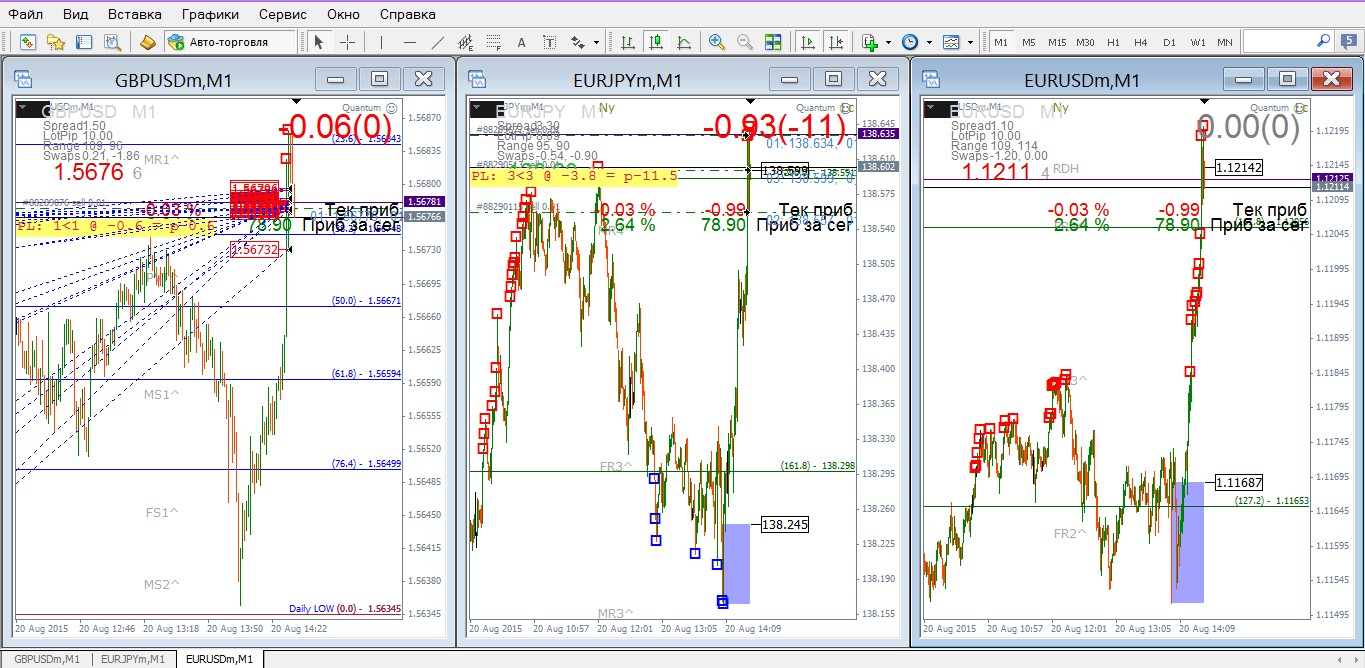
Task: Click the 1.11687 price label on EURUSD chart
Action: coord(1238,482)
